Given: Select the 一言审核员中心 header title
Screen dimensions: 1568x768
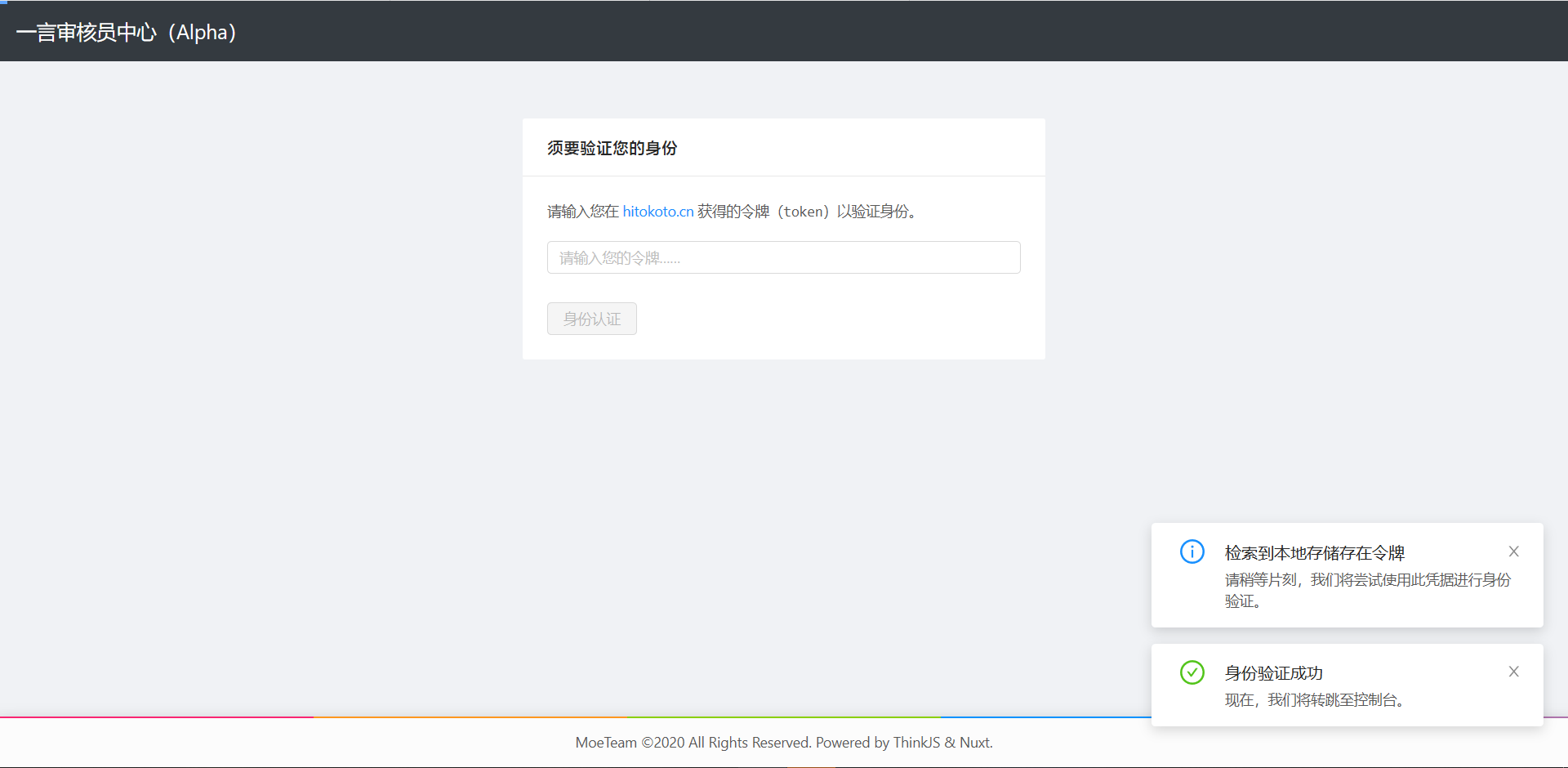Looking at the screenshot, I should point(86,32).
